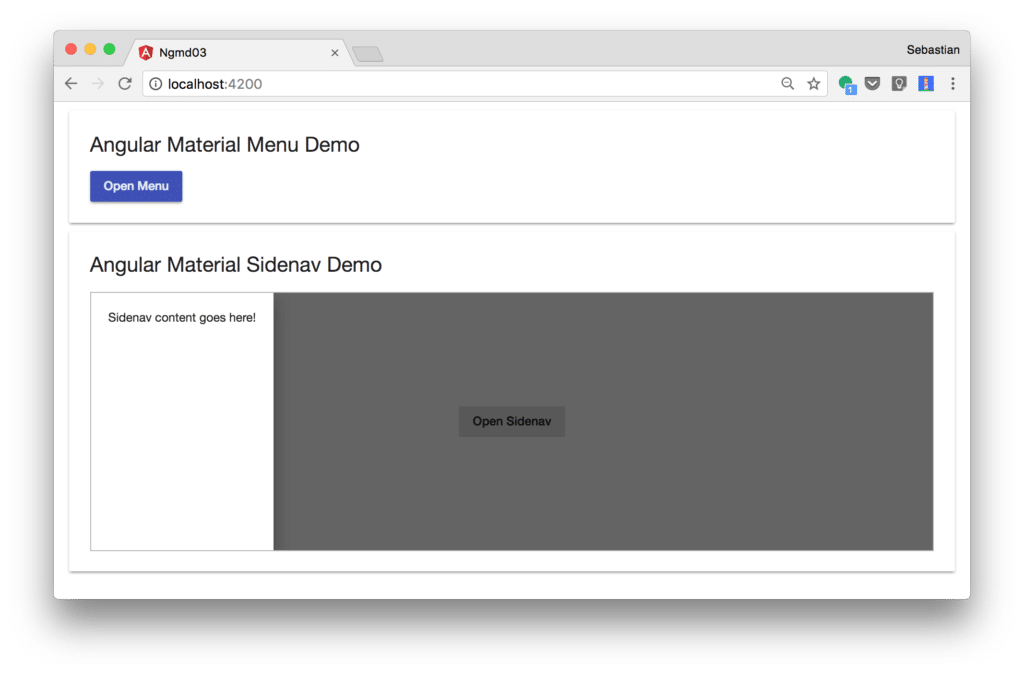The image size is (1024, 676).
Task: Open Chrome's three-dot menu
Action: [953, 84]
